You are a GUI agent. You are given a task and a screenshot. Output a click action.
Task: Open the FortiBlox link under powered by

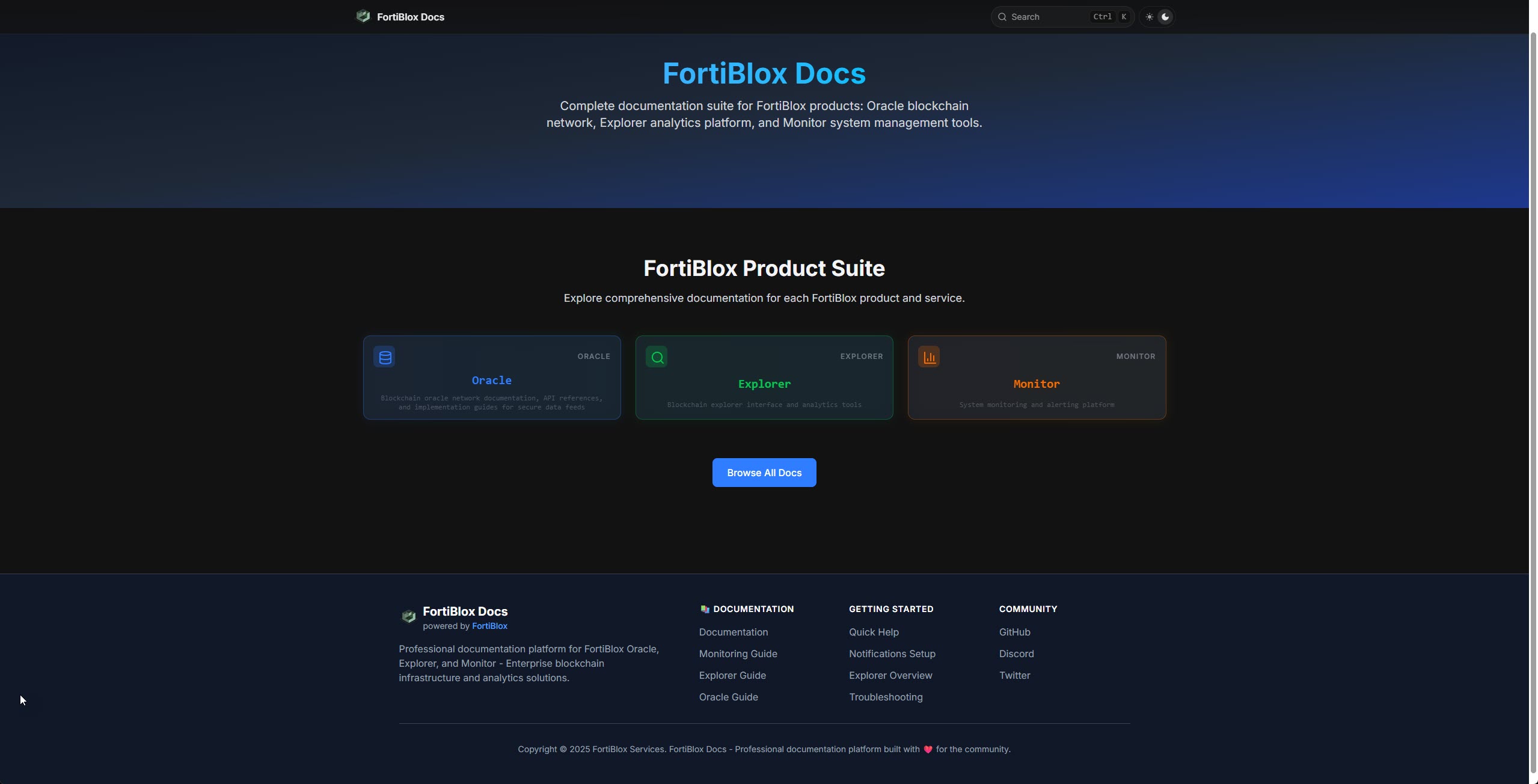[489, 626]
